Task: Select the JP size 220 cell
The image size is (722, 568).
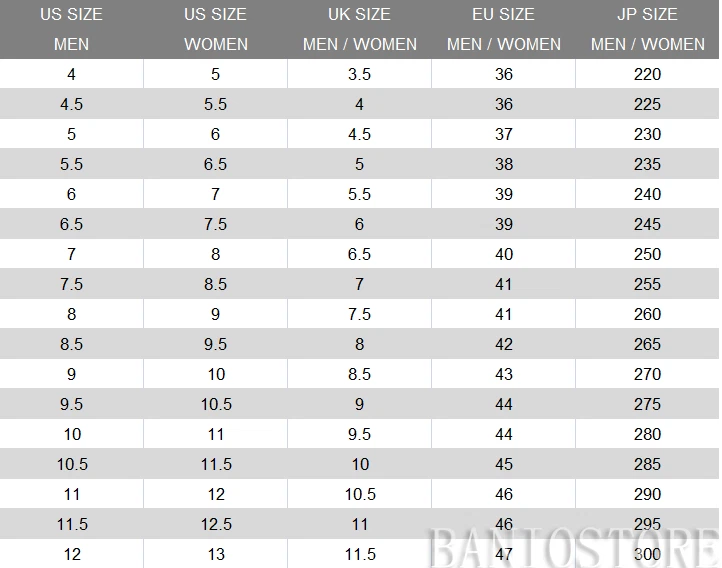Action: (647, 74)
